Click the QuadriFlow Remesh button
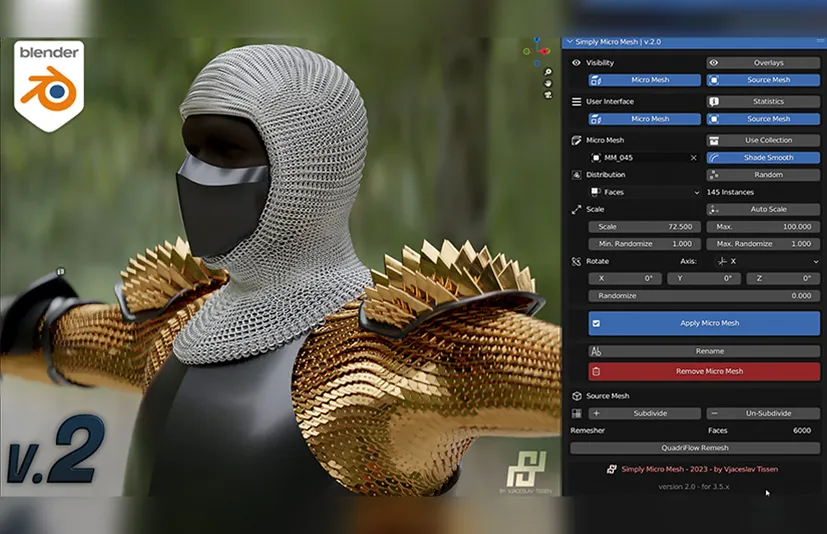The height and width of the screenshot is (534, 827). (x=695, y=448)
